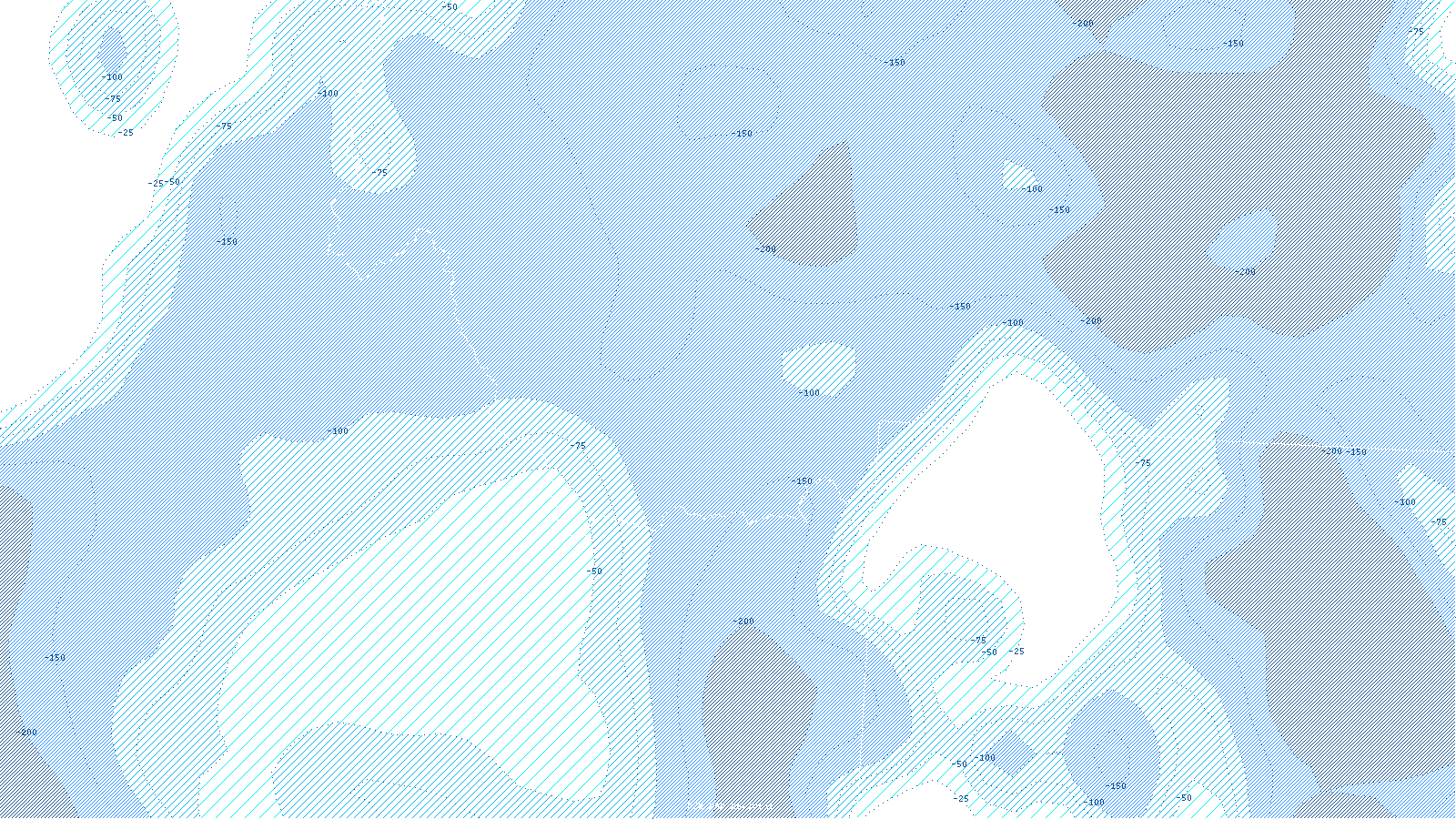Click the -25 in the merged '-25-50' label

(156, 183)
